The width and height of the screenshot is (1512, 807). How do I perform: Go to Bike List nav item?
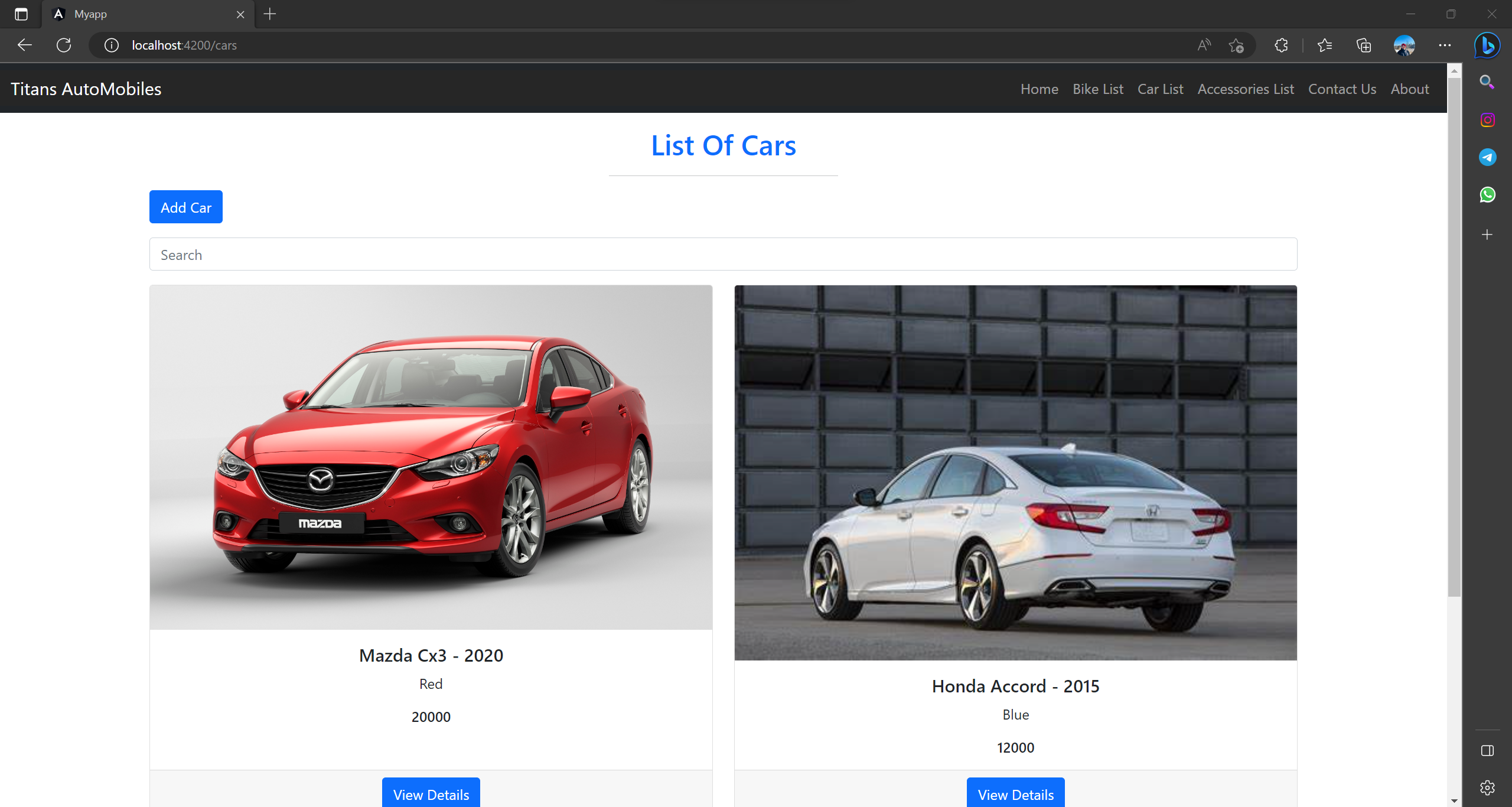[x=1097, y=89]
